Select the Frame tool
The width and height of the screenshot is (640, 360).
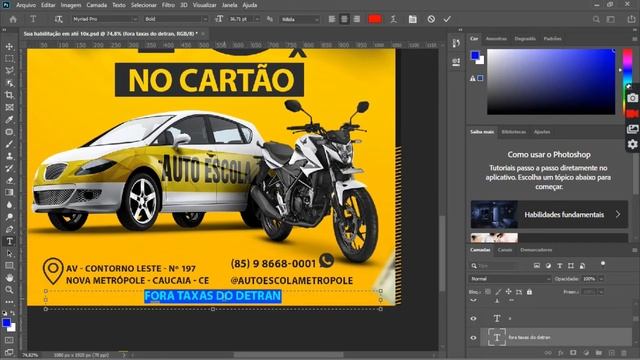click(x=9, y=107)
